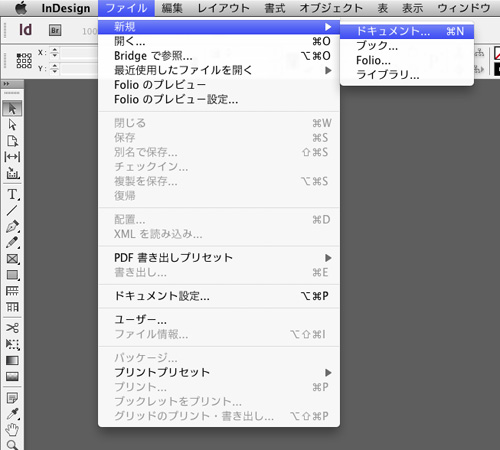
Task: Select the Gradient Feather tool
Action: pyautogui.click(x=12, y=376)
